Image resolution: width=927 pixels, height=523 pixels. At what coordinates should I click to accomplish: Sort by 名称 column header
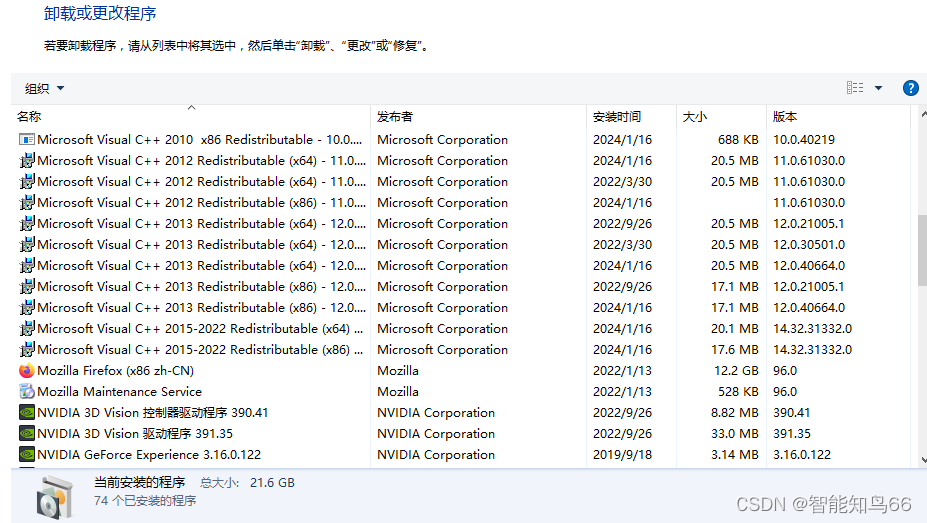191,116
